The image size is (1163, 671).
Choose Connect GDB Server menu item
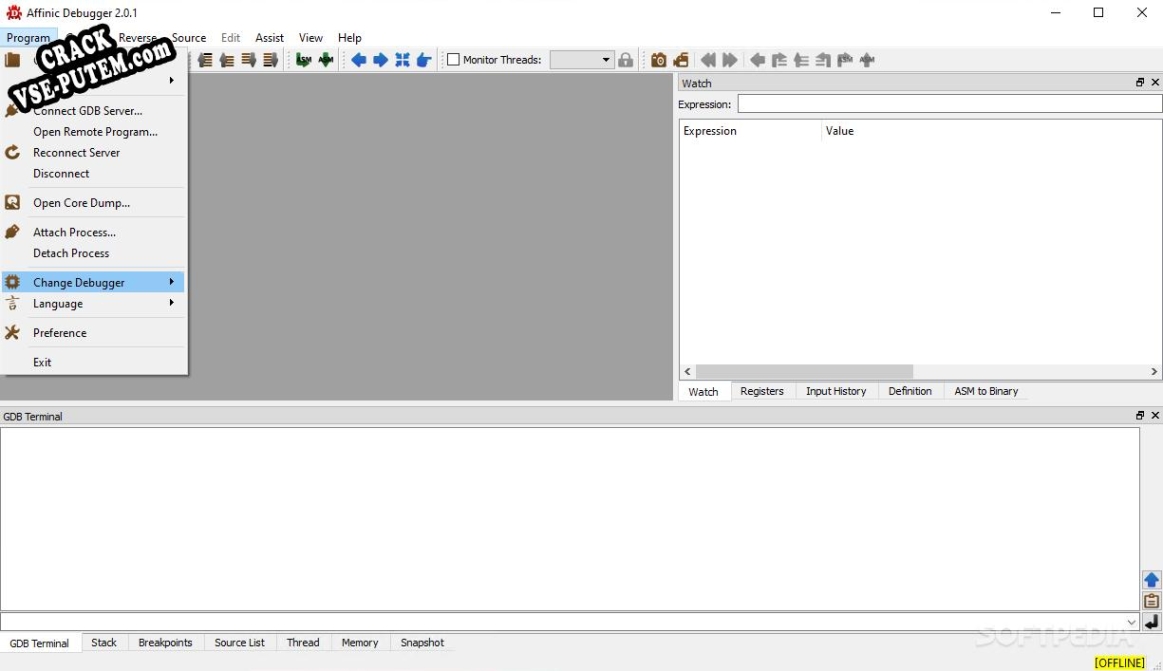tap(93, 110)
